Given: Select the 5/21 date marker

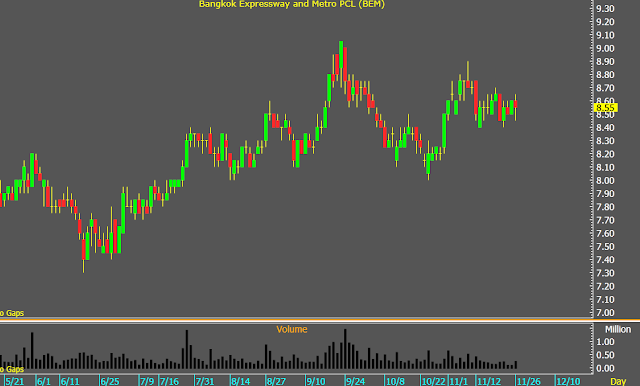Looking at the screenshot, I should 15,382.
